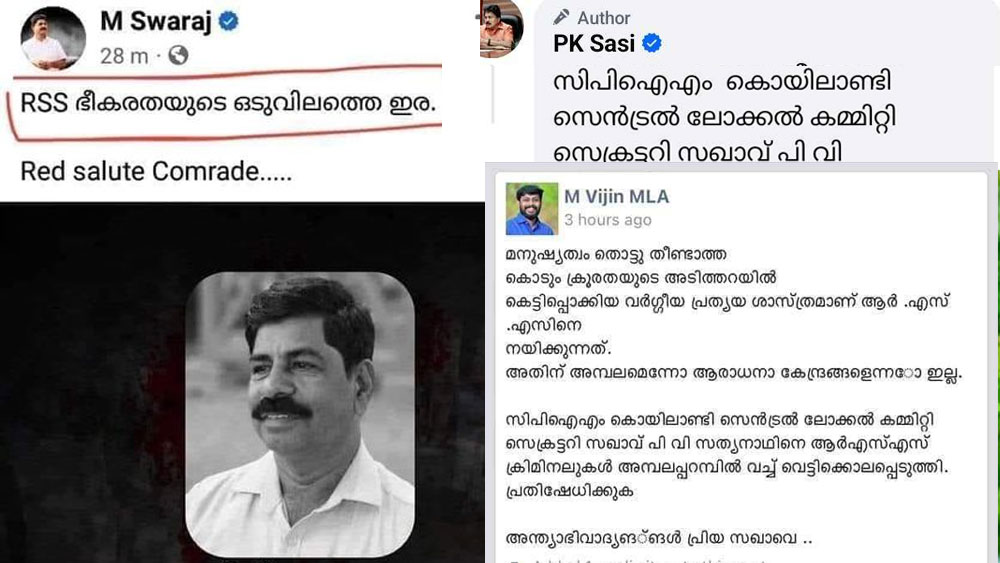Open the 3 hours ago timestamp
1000x563 pixels.
[x=608, y=220]
